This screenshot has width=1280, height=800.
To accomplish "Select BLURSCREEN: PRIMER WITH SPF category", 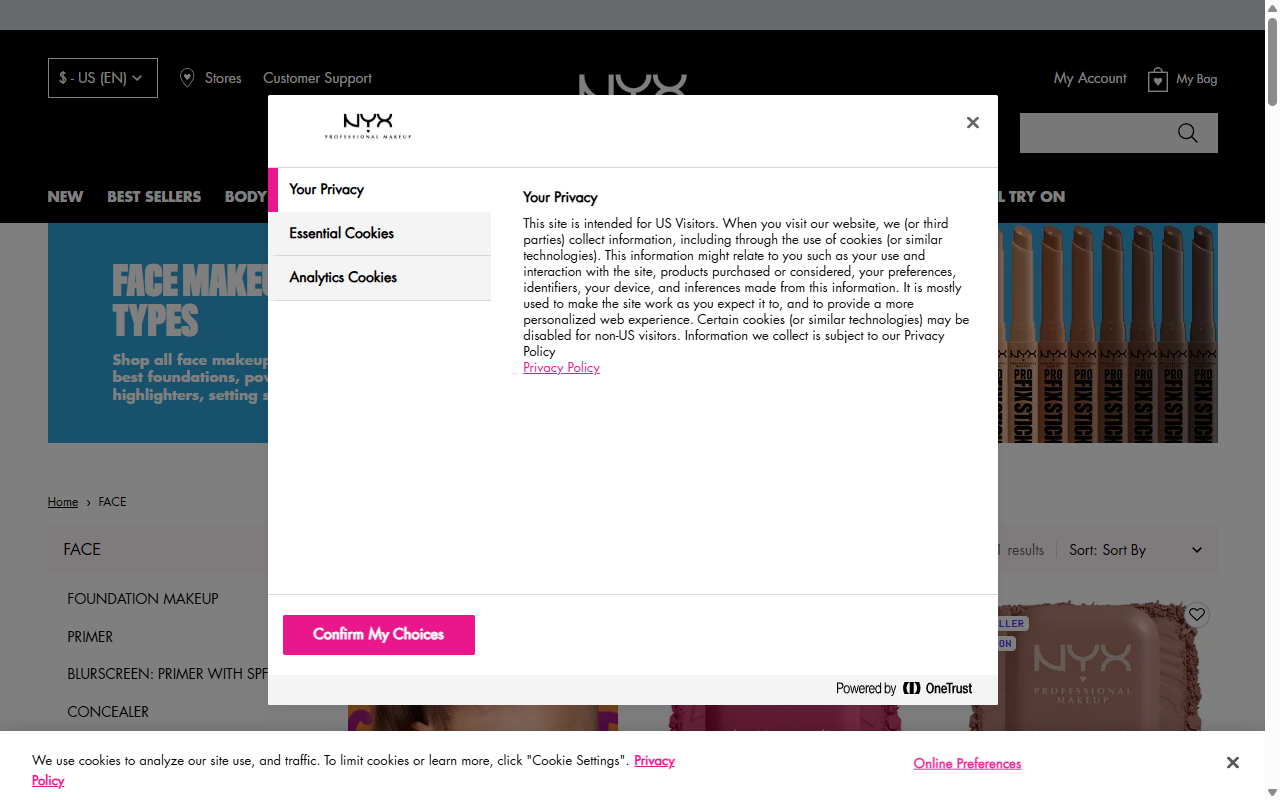I will point(168,674).
